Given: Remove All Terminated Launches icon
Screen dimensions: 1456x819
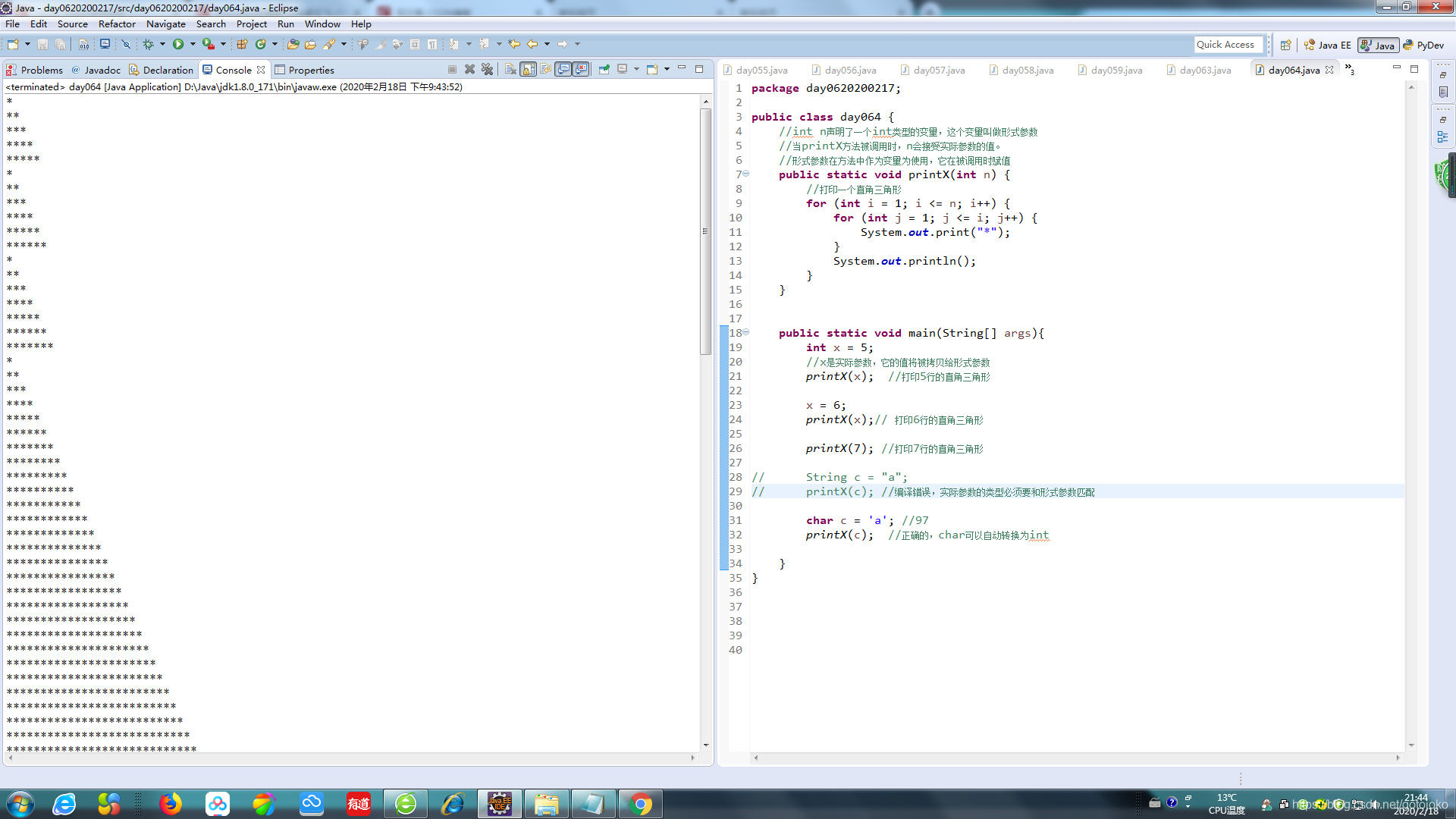Looking at the screenshot, I should pyautogui.click(x=488, y=70).
